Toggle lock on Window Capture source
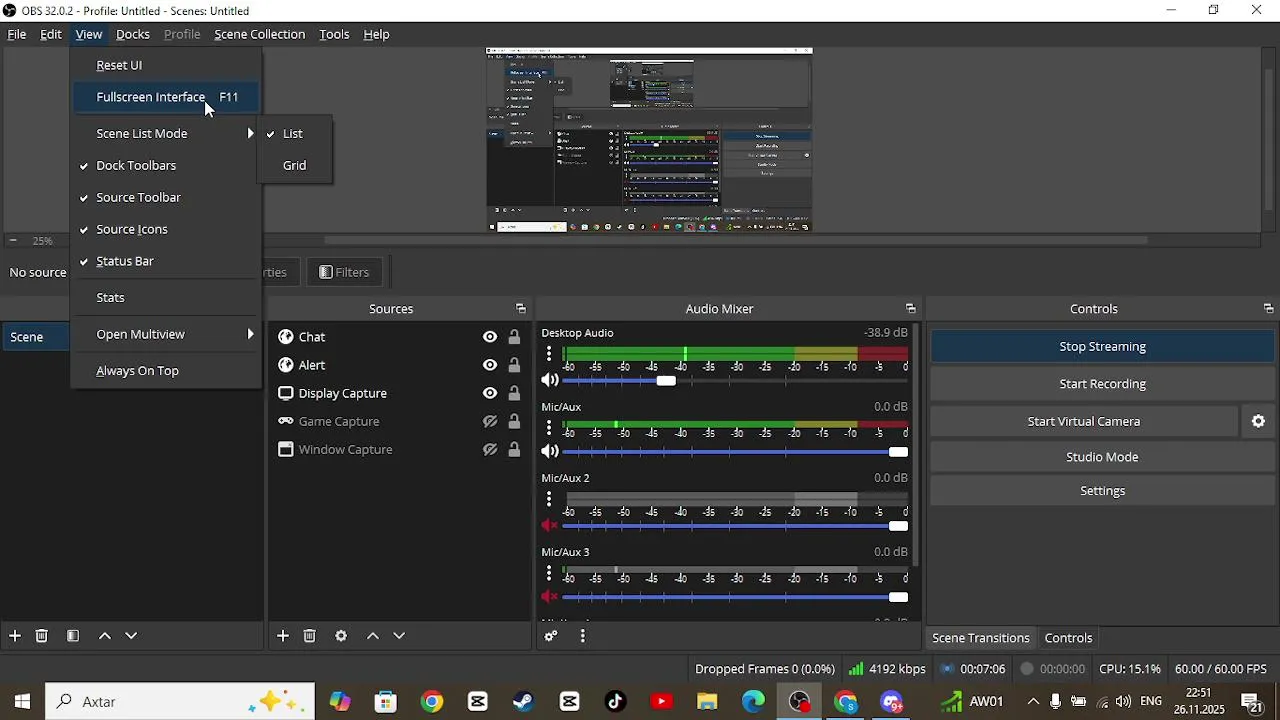The width and height of the screenshot is (1280, 720). (x=514, y=449)
